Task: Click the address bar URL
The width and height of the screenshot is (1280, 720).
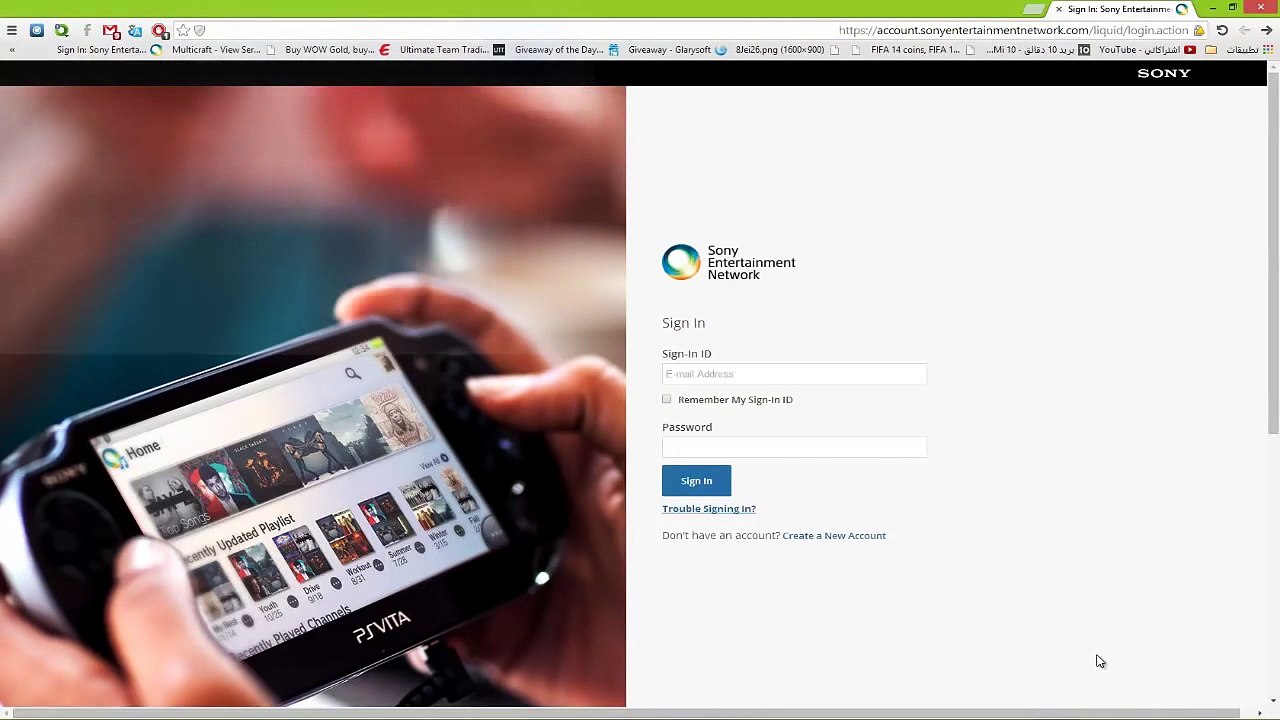Action: (x=1013, y=30)
